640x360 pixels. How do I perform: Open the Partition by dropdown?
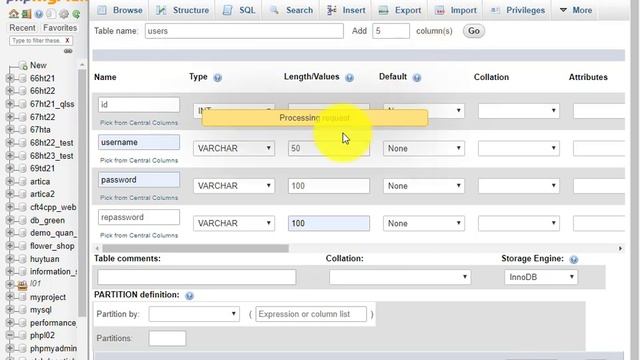194,314
